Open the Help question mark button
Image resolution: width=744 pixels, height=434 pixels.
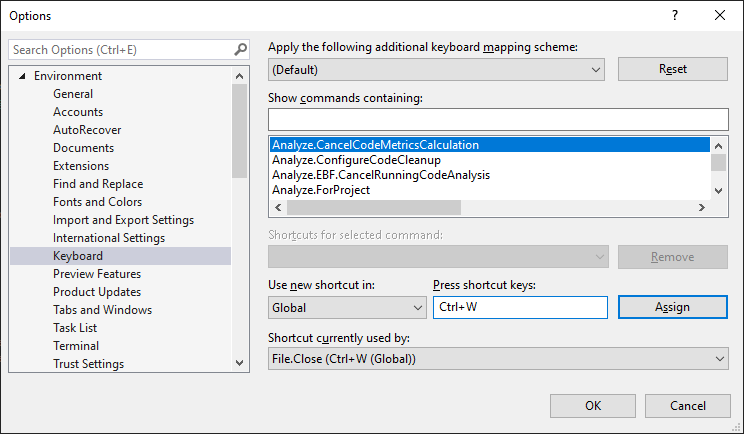click(x=675, y=15)
